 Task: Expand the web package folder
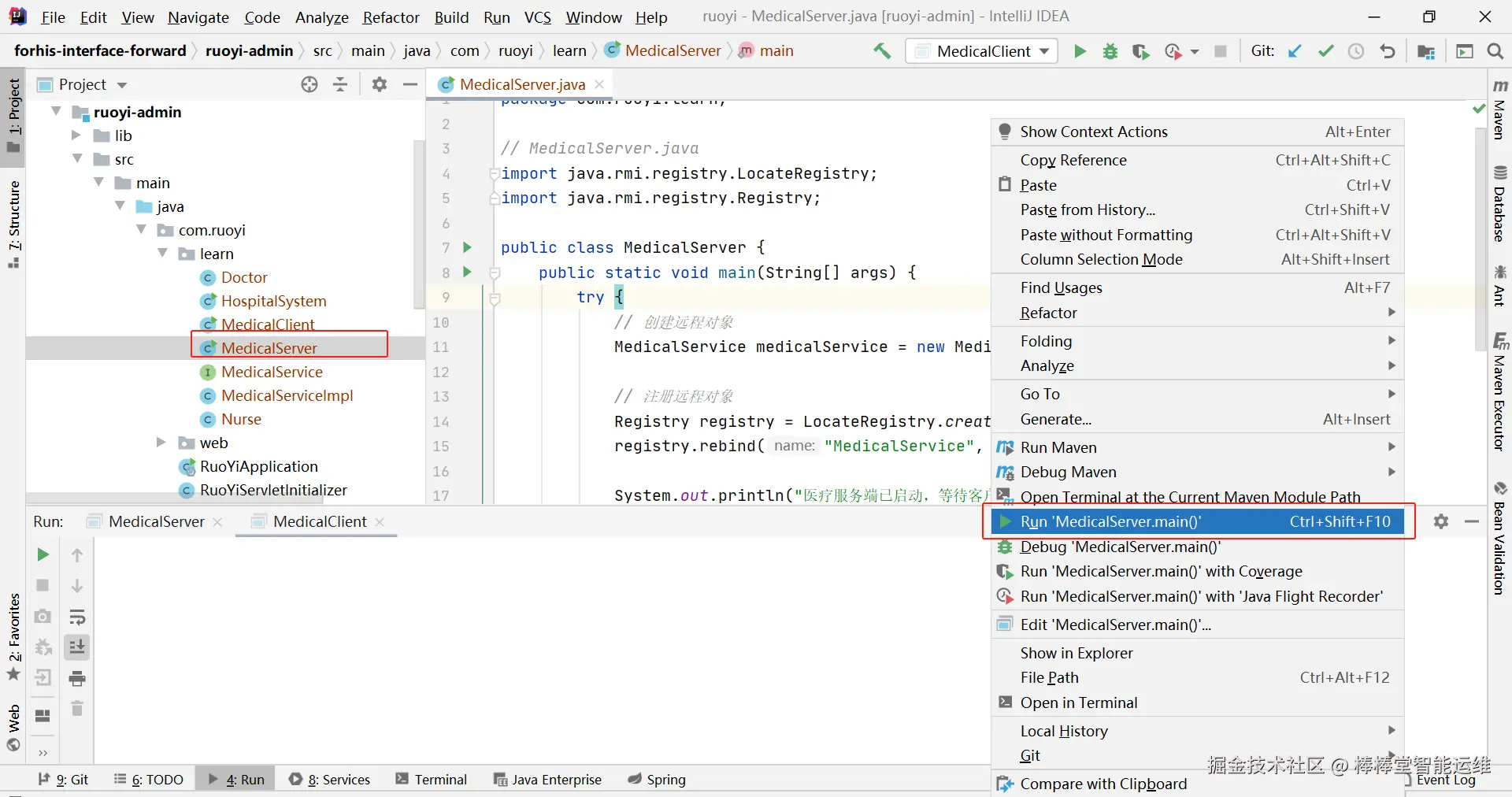(161, 443)
